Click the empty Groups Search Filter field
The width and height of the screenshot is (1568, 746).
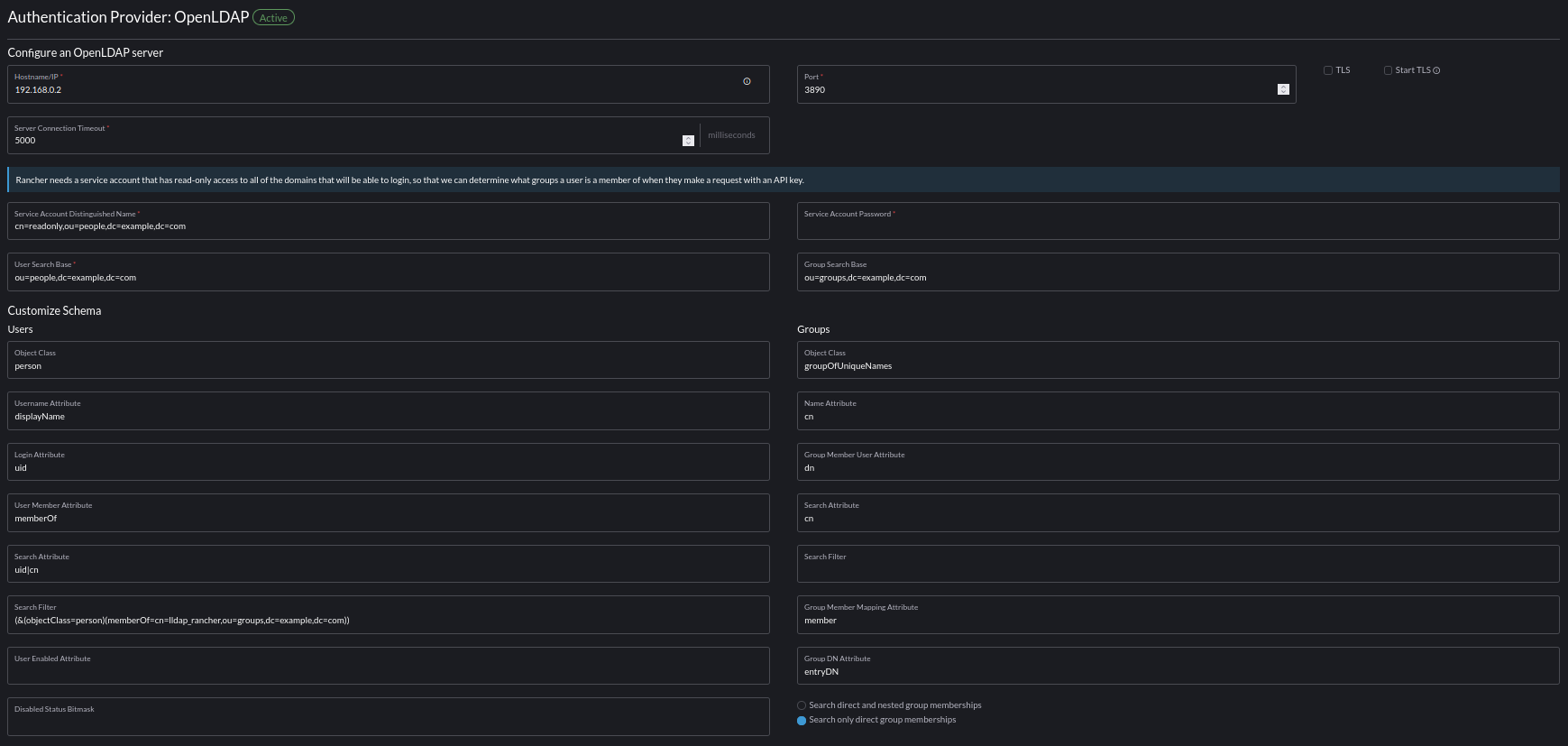pos(1178,564)
